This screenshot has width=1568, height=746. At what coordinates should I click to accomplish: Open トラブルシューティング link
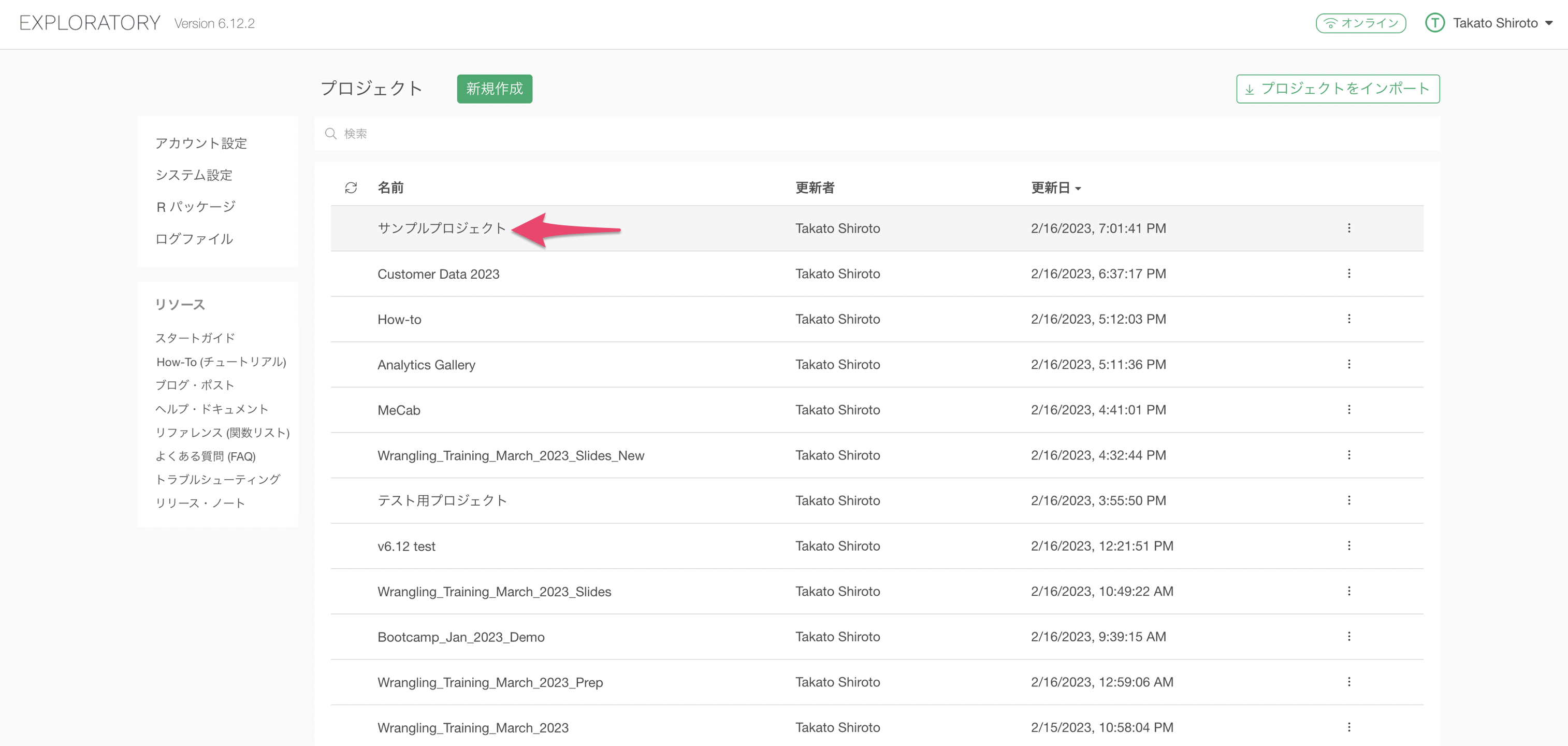217,479
